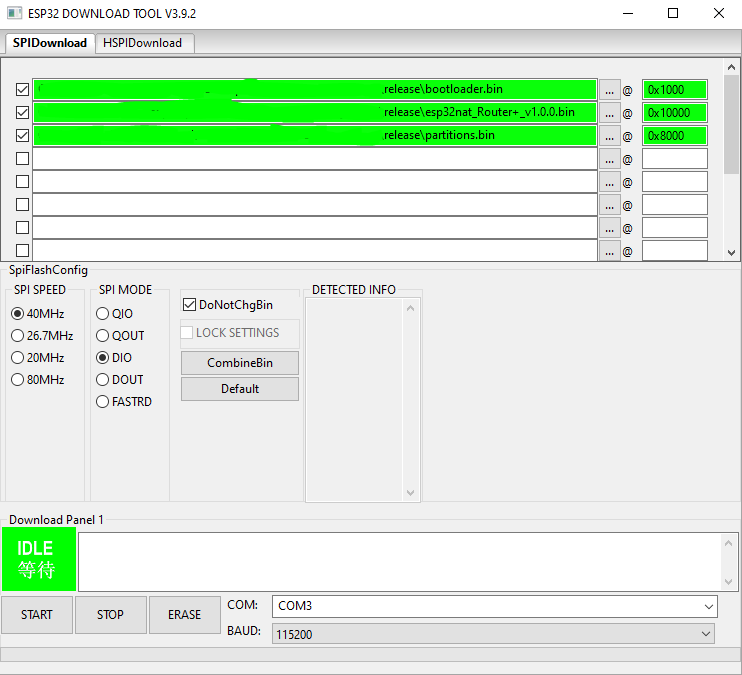Viewport: 742px width, 675px height.
Task: Click the CombineBin button
Action: (240, 363)
